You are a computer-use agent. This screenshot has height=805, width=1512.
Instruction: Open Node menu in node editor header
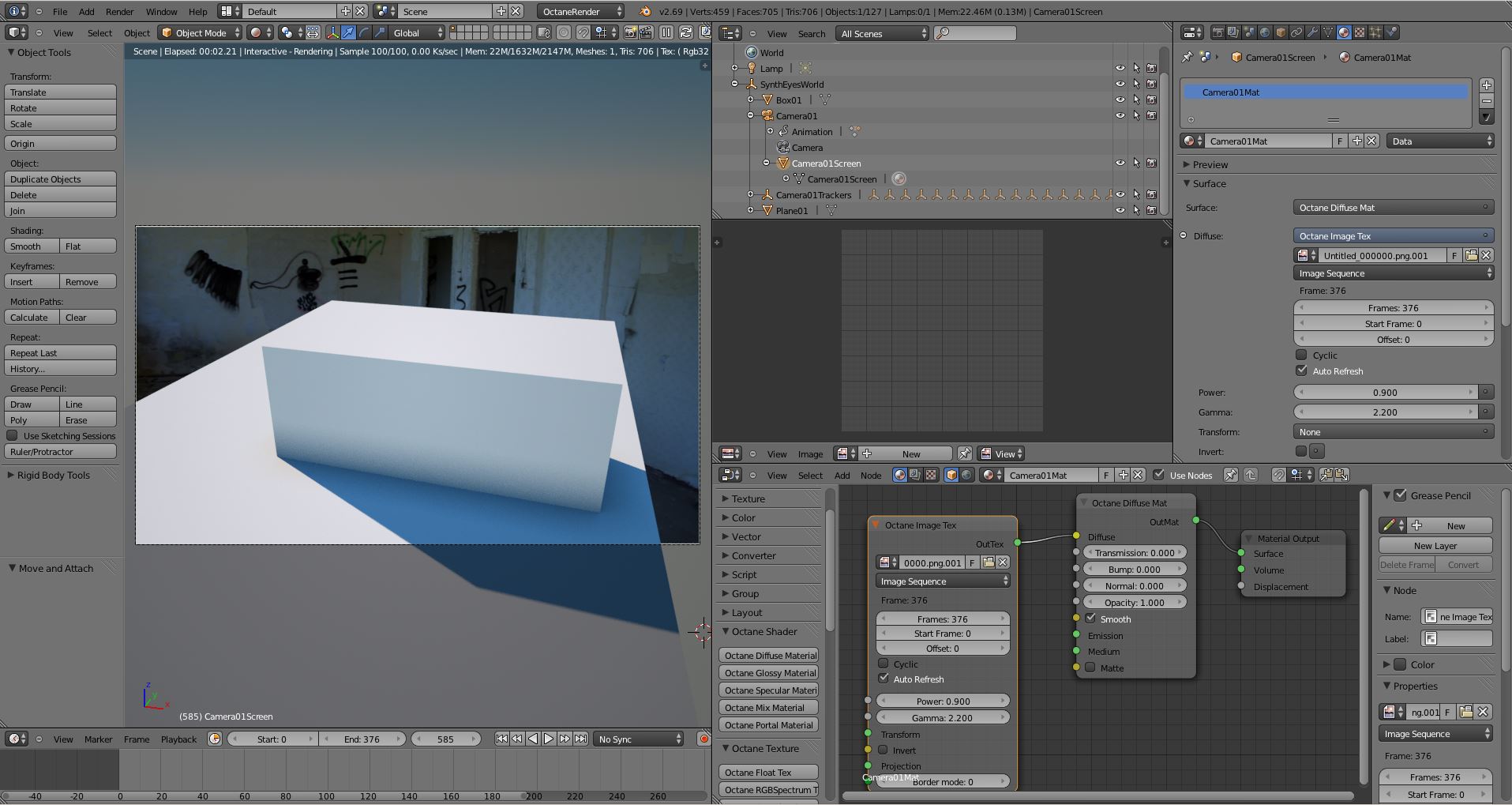871,475
